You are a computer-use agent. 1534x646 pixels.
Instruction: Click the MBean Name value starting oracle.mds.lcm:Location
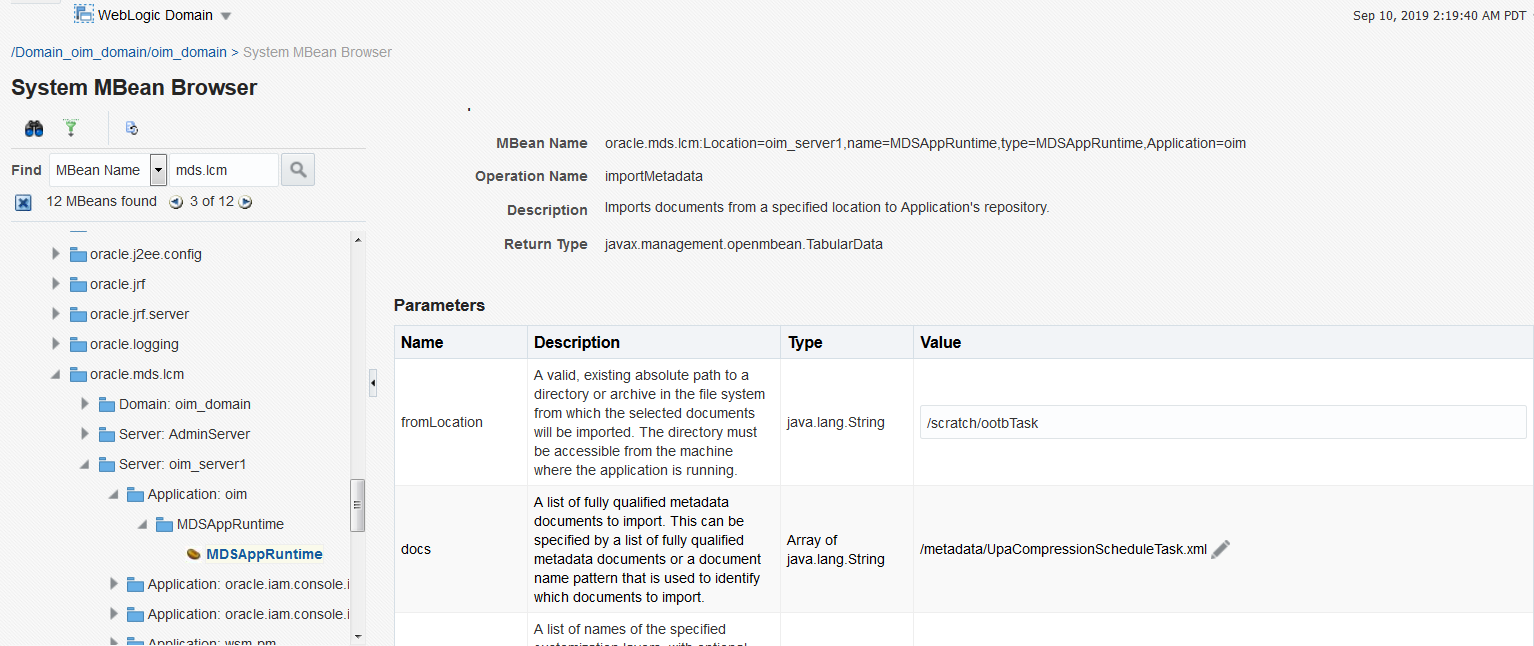925,143
